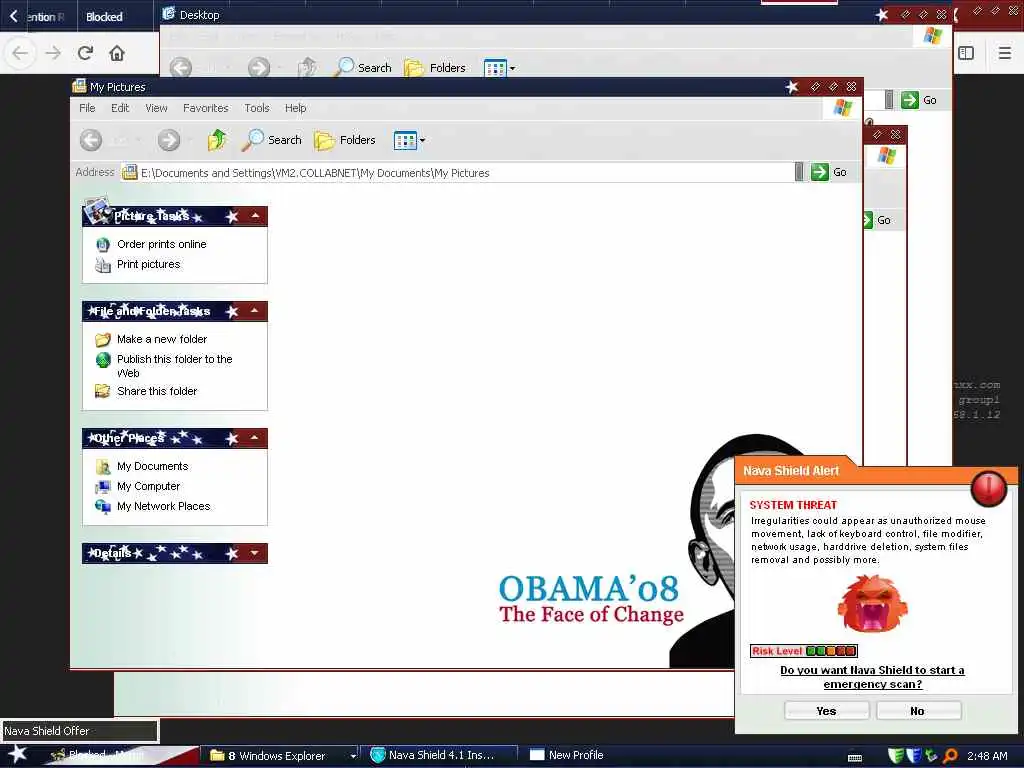This screenshot has height=768, width=1024.
Task: Click the My Computer icon in Other Places
Action: coord(103,487)
